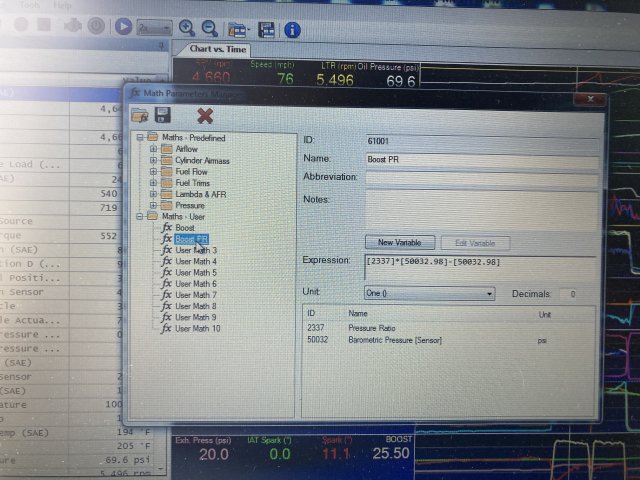Viewport: 640px width, 480px height.
Task: Click the blue play button in toolbar
Action: click(x=123, y=28)
